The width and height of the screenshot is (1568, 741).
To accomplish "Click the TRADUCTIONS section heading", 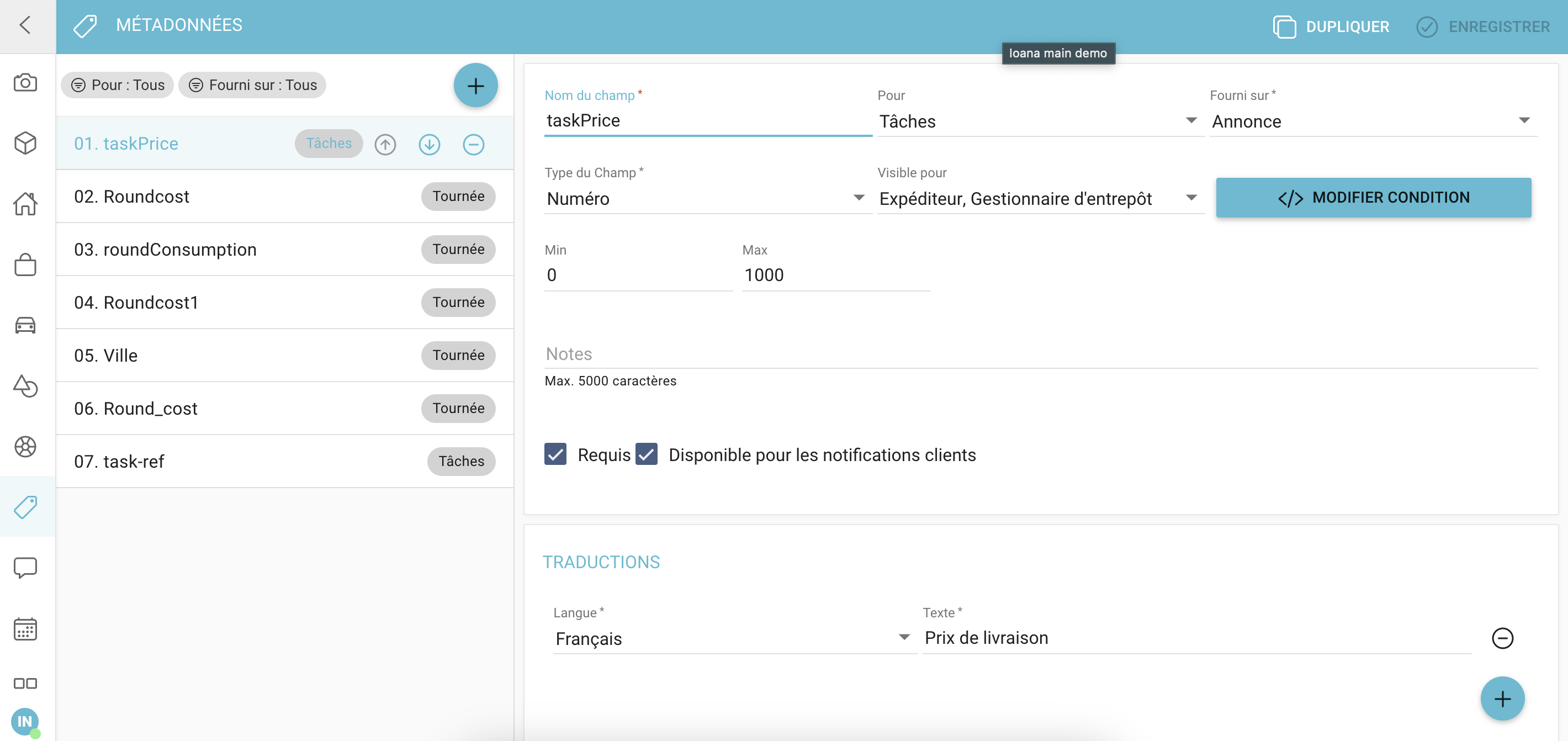I will tap(601, 562).
